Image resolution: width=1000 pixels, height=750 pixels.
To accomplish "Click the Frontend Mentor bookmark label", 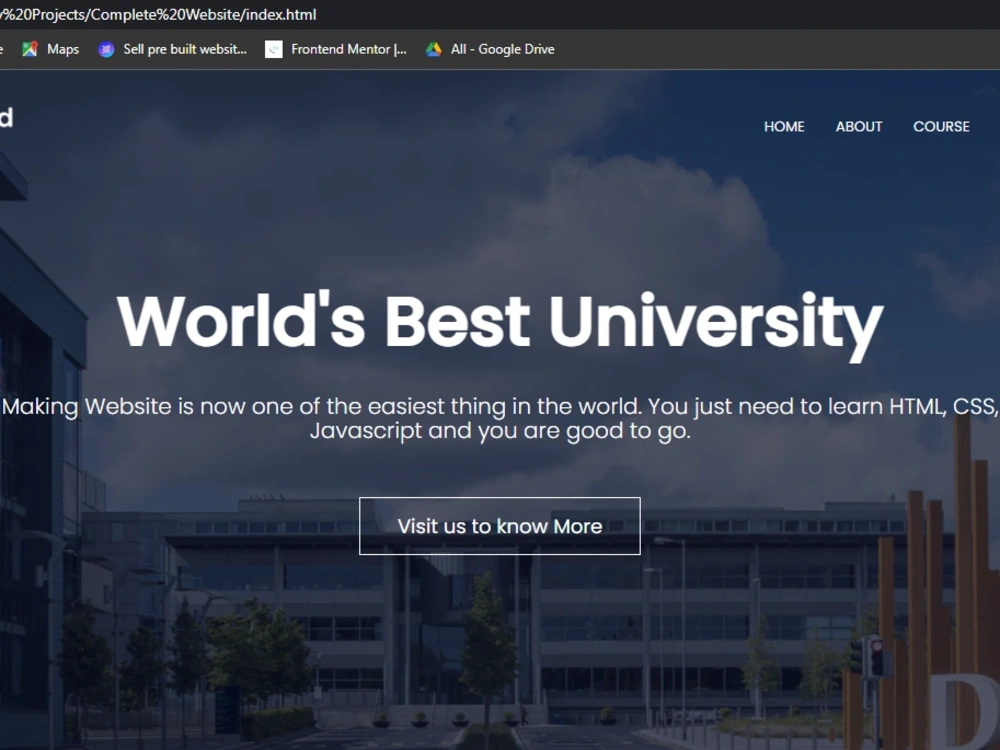I will tap(349, 49).
